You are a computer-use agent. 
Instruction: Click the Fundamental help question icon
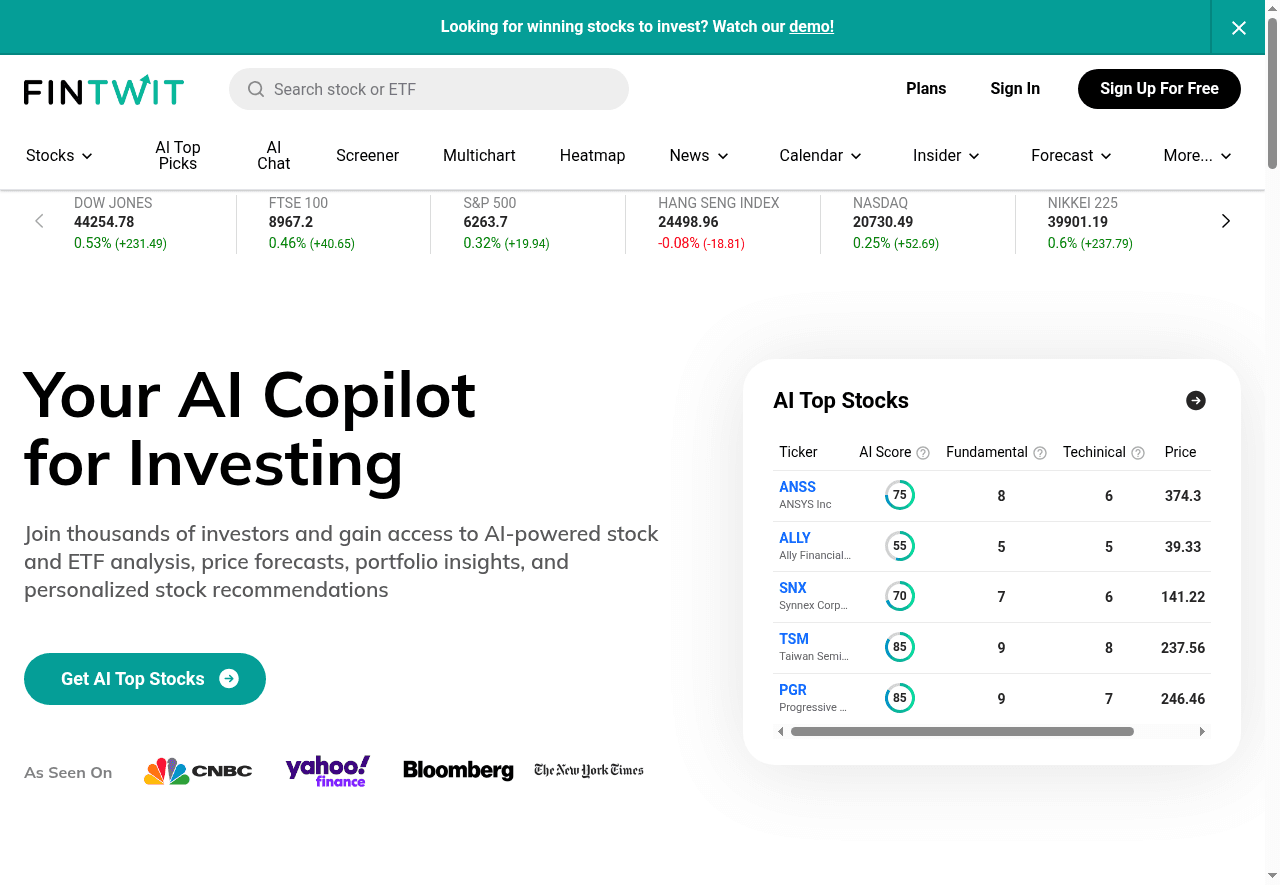[1040, 453]
